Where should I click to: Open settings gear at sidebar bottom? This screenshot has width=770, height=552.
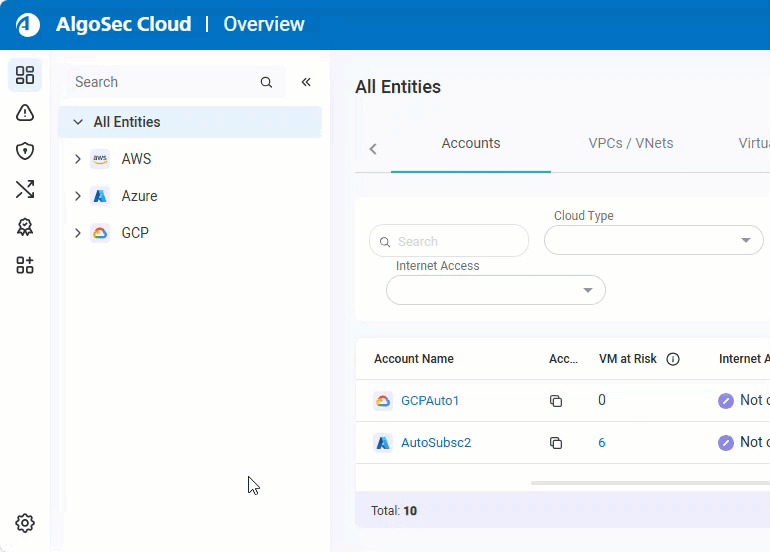25,523
